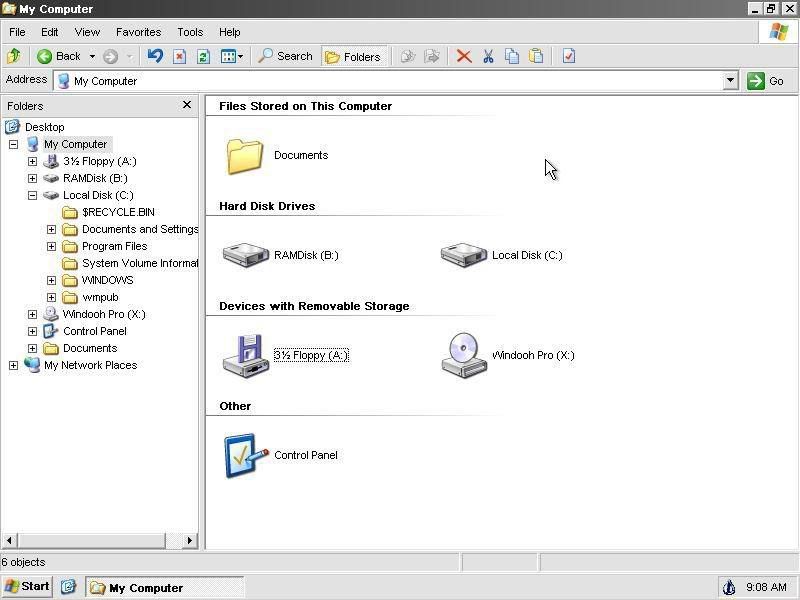Open the Tools menu
Viewport: 800px width, 600px height.
[190, 32]
